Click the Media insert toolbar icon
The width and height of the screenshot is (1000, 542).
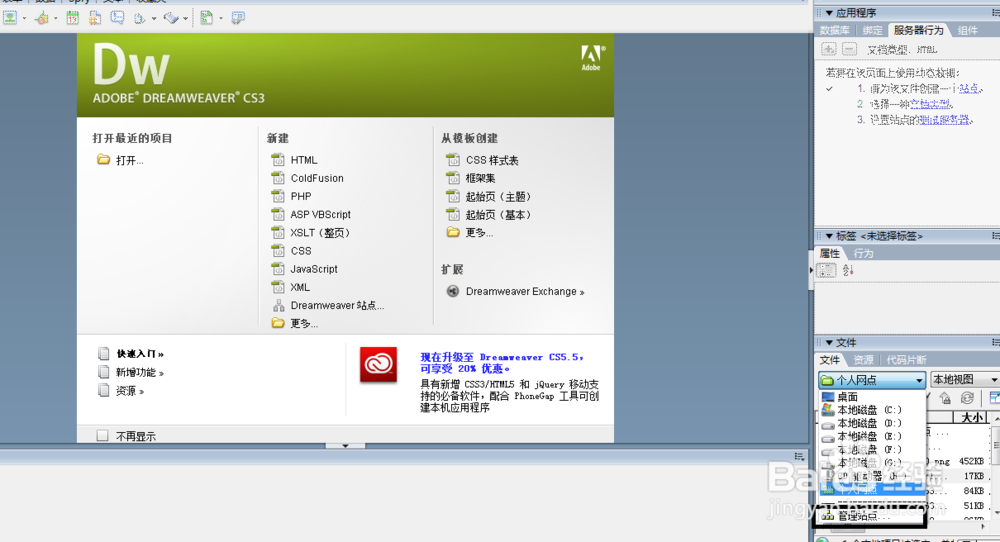click(42, 18)
